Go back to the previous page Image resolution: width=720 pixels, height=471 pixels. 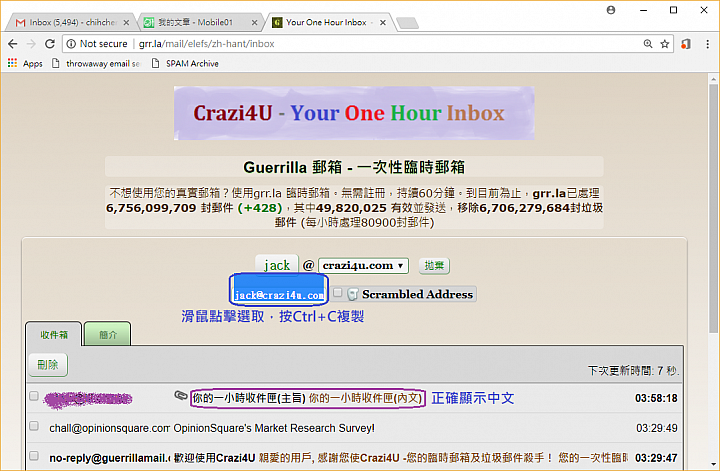pos(12,44)
